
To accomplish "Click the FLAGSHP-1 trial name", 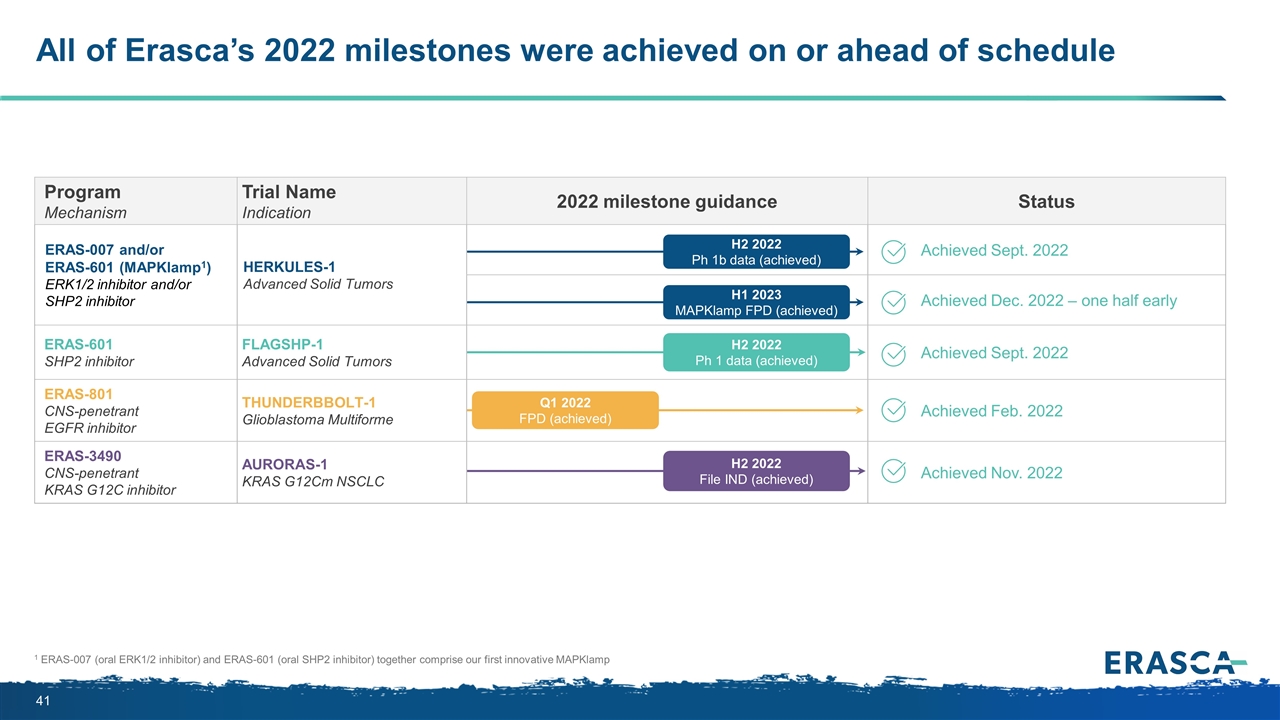I will (x=283, y=345).
